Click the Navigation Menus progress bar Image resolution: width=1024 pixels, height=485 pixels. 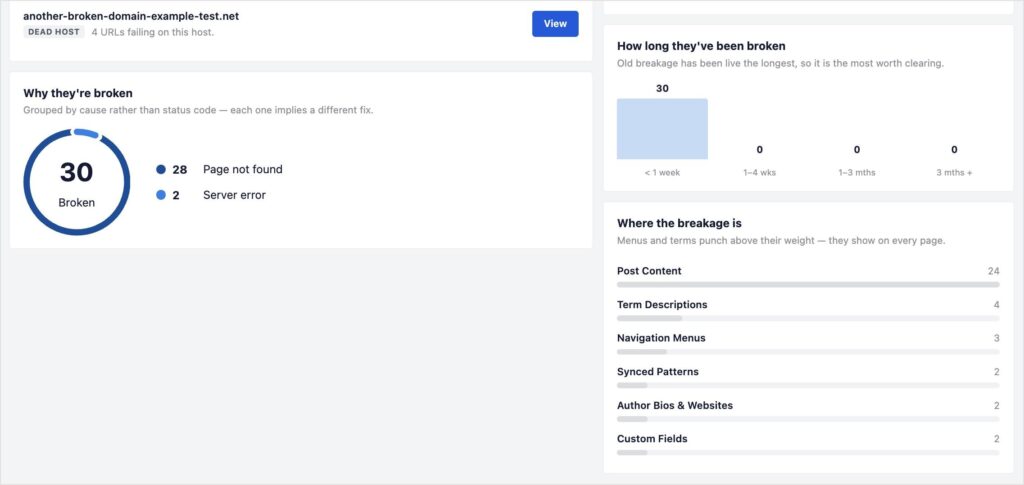tap(808, 352)
